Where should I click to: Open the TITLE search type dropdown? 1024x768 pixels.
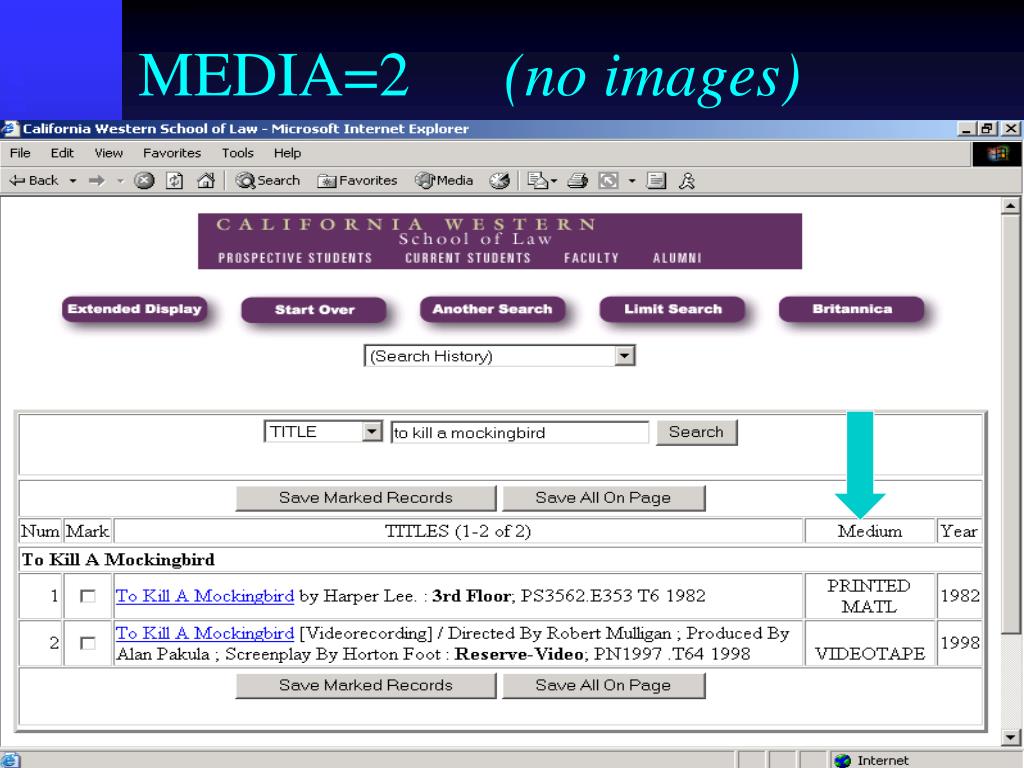pos(372,432)
